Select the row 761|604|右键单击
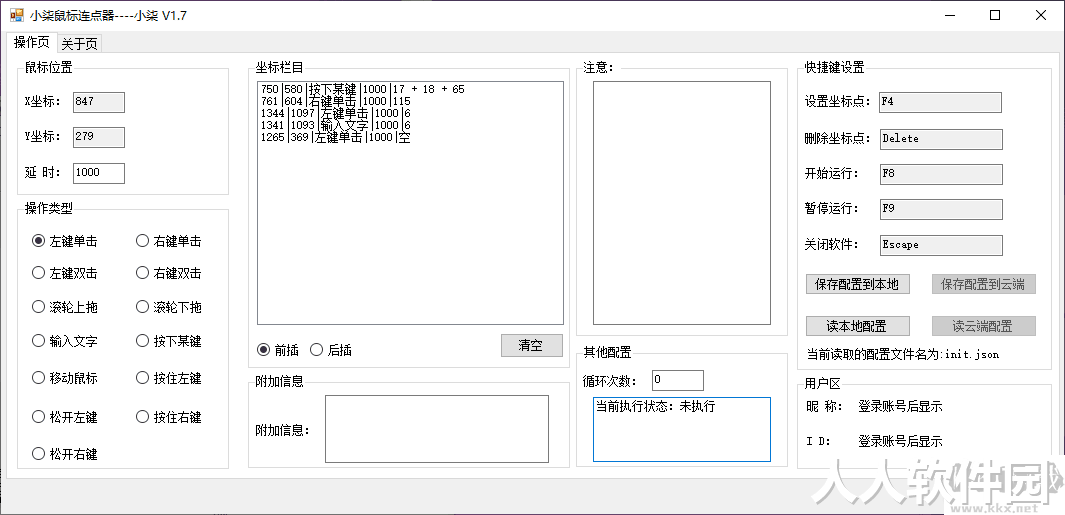The height and width of the screenshot is (515, 1065). (410, 101)
